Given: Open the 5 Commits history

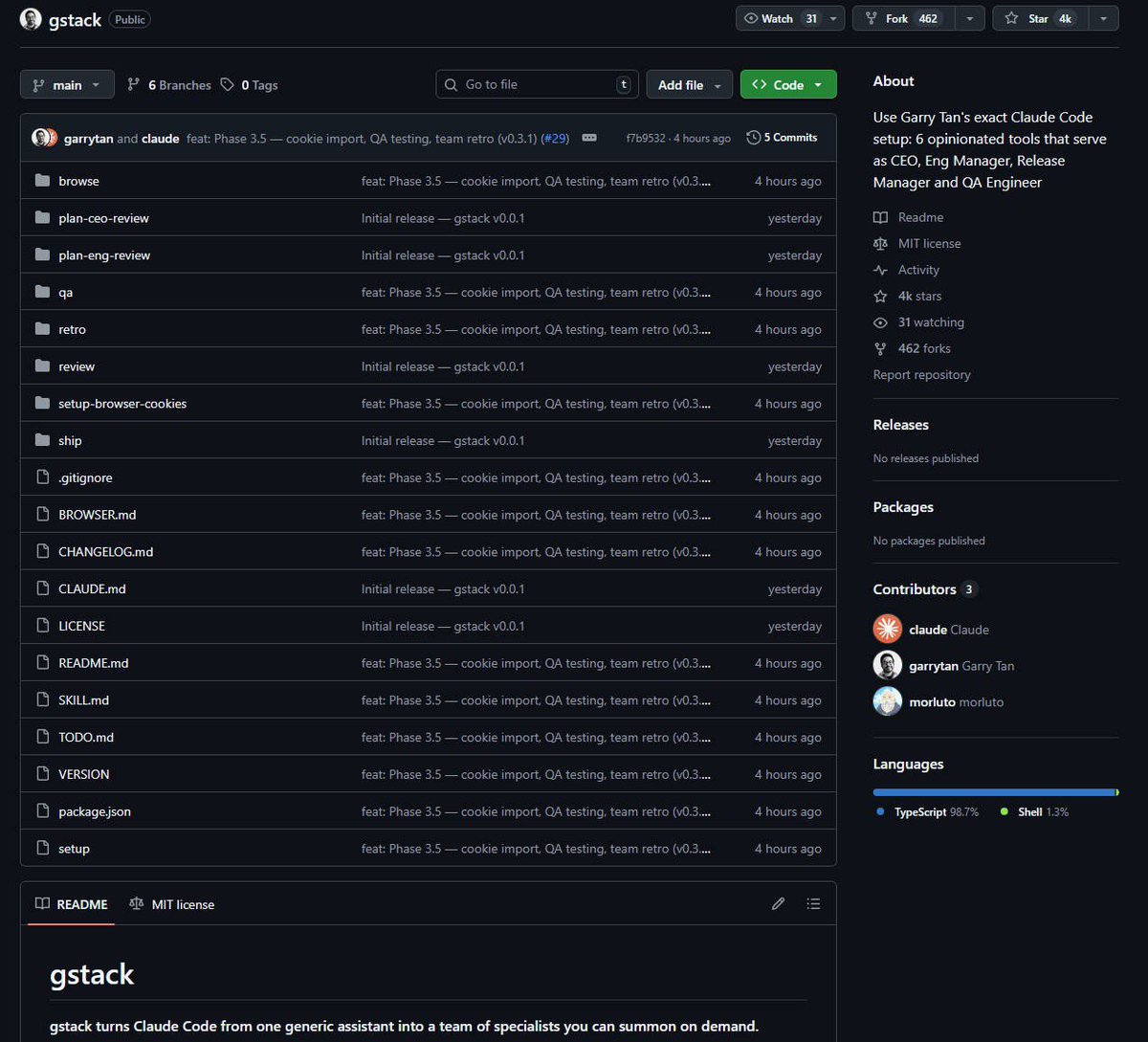Looking at the screenshot, I should coord(783,138).
